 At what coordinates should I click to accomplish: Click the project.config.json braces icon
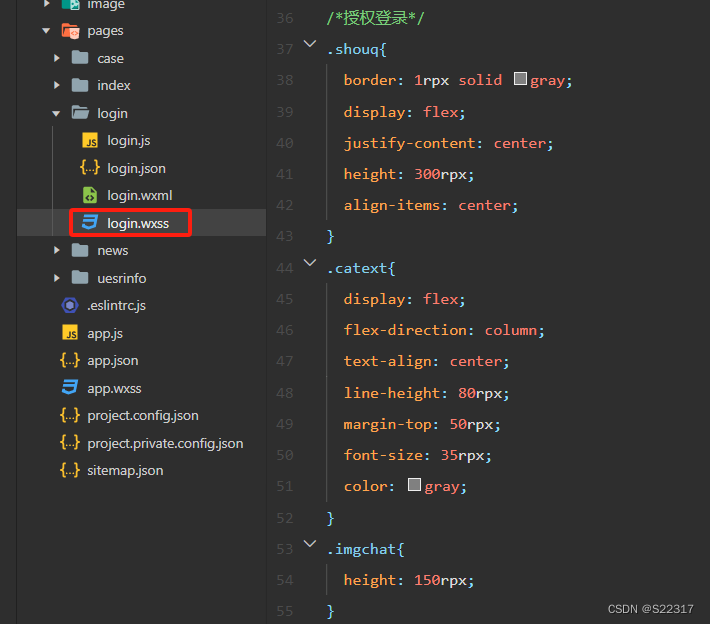coord(70,415)
